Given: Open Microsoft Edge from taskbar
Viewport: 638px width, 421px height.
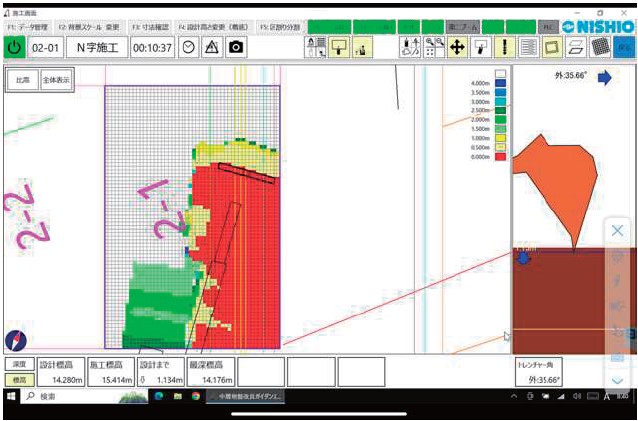Looking at the screenshot, I should point(159,396).
